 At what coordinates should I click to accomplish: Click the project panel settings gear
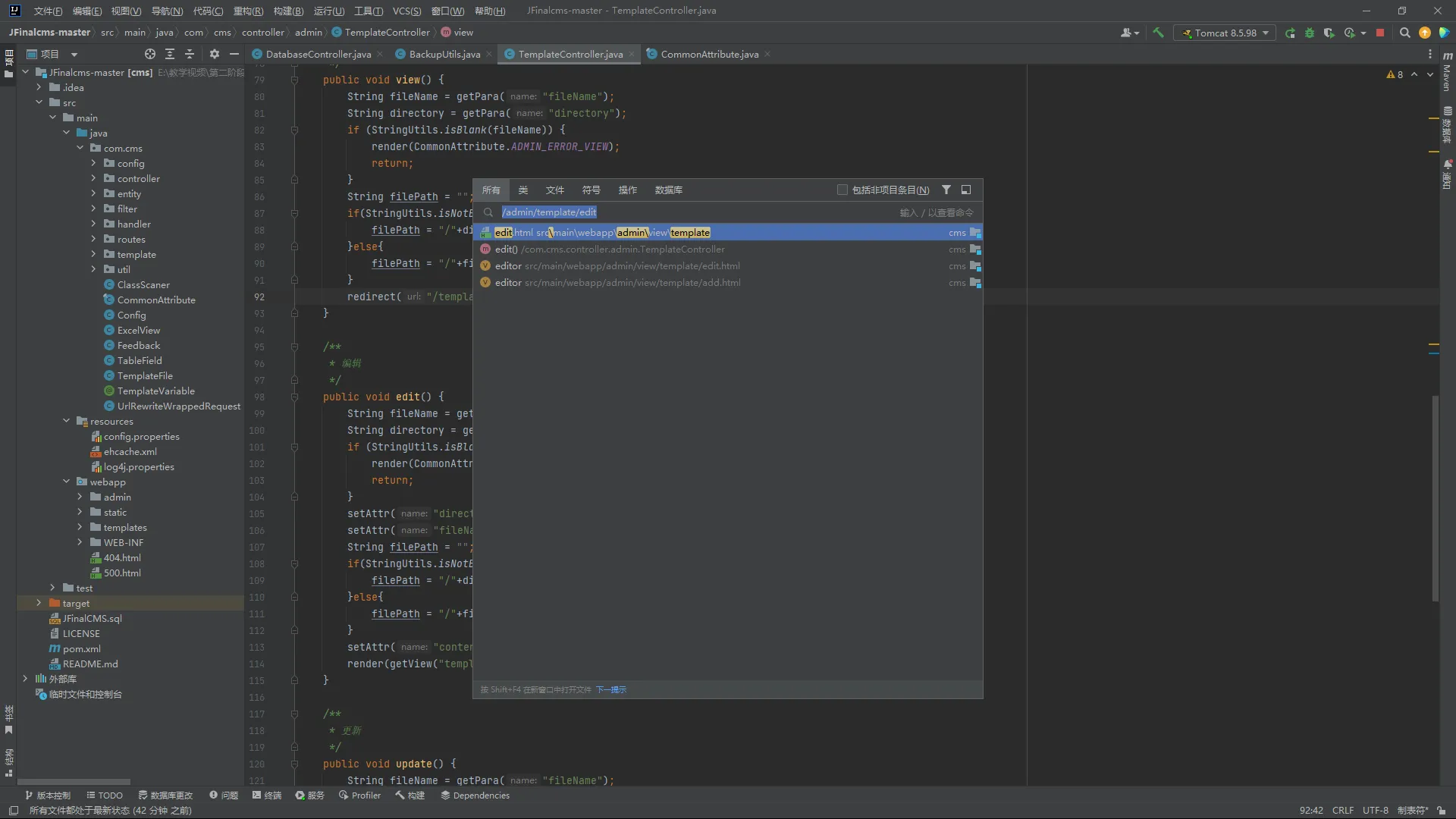pyautogui.click(x=214, y=54)
